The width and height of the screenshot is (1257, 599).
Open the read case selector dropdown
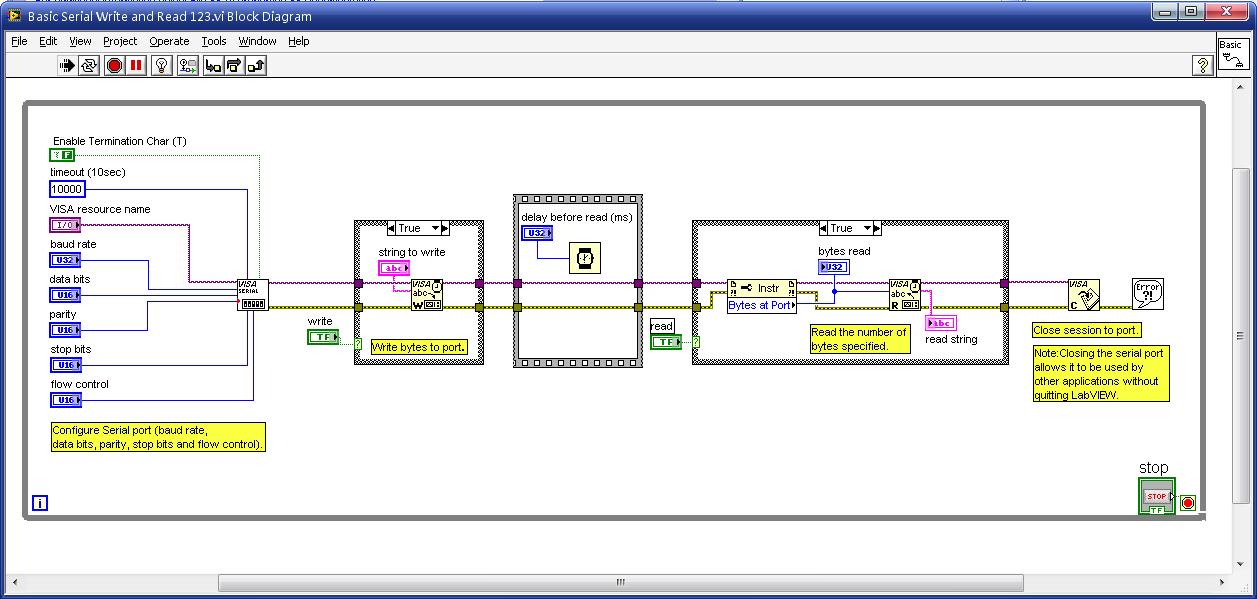(x=868, y=228)
